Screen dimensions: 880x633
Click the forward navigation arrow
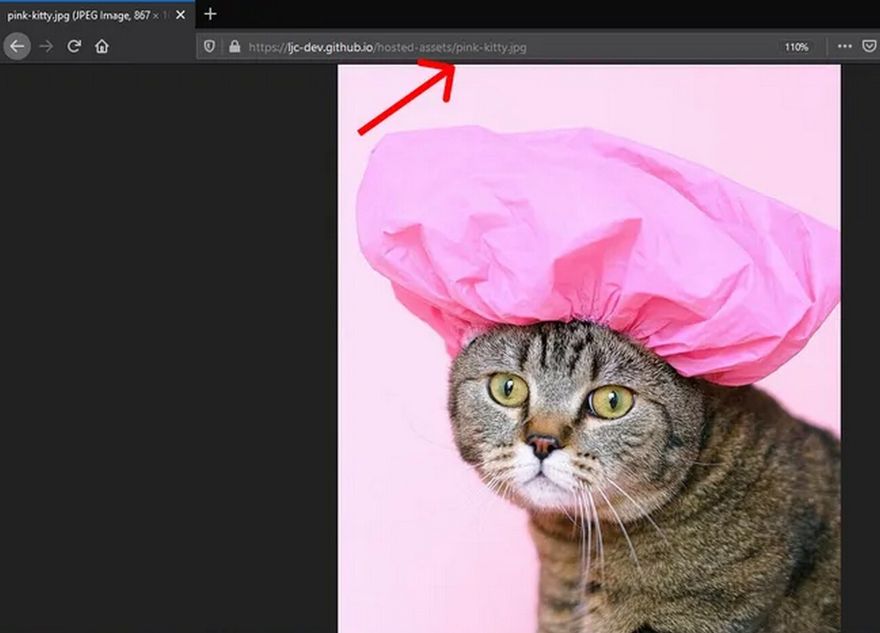(x=46, y=46)
